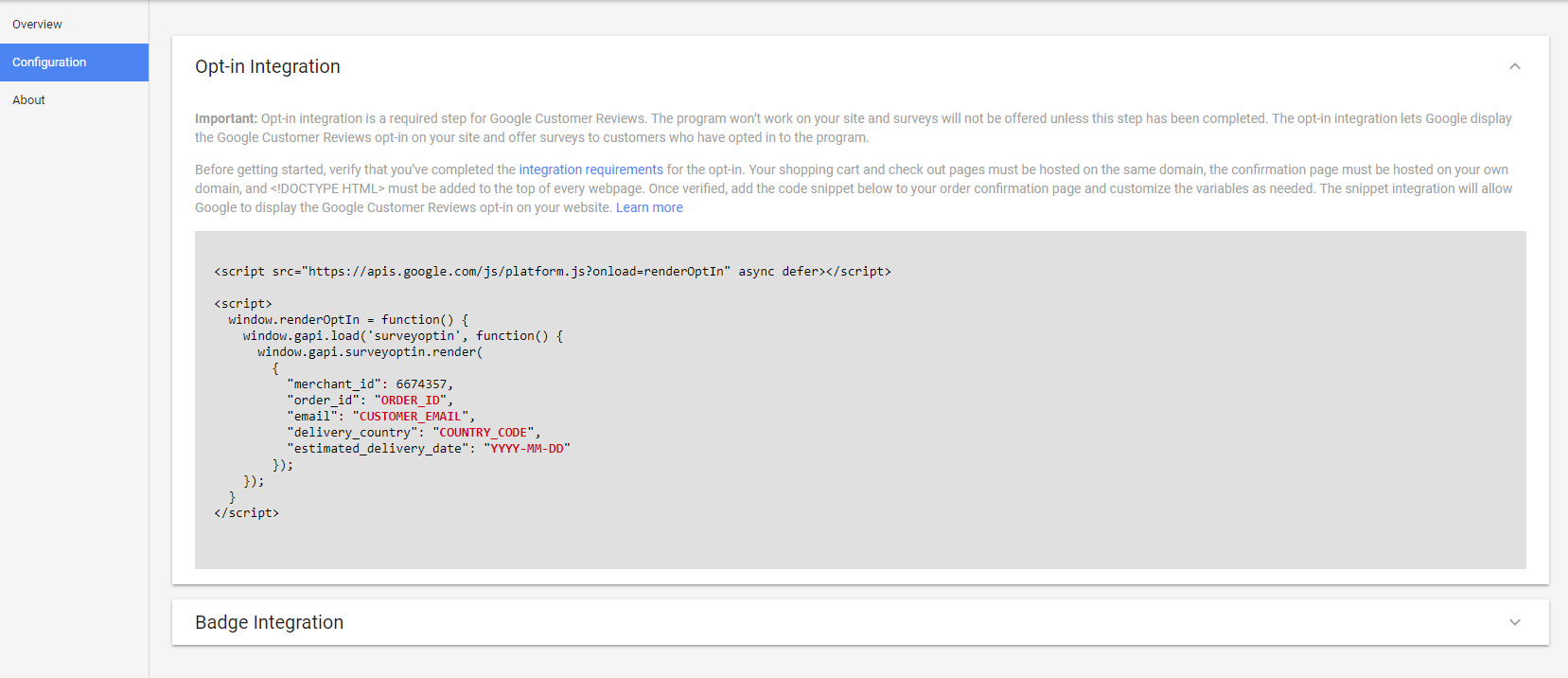This screenshot has height=678, width=1568.
Task: Click the Badge Integration heading
Action: [x=270, y=622]
